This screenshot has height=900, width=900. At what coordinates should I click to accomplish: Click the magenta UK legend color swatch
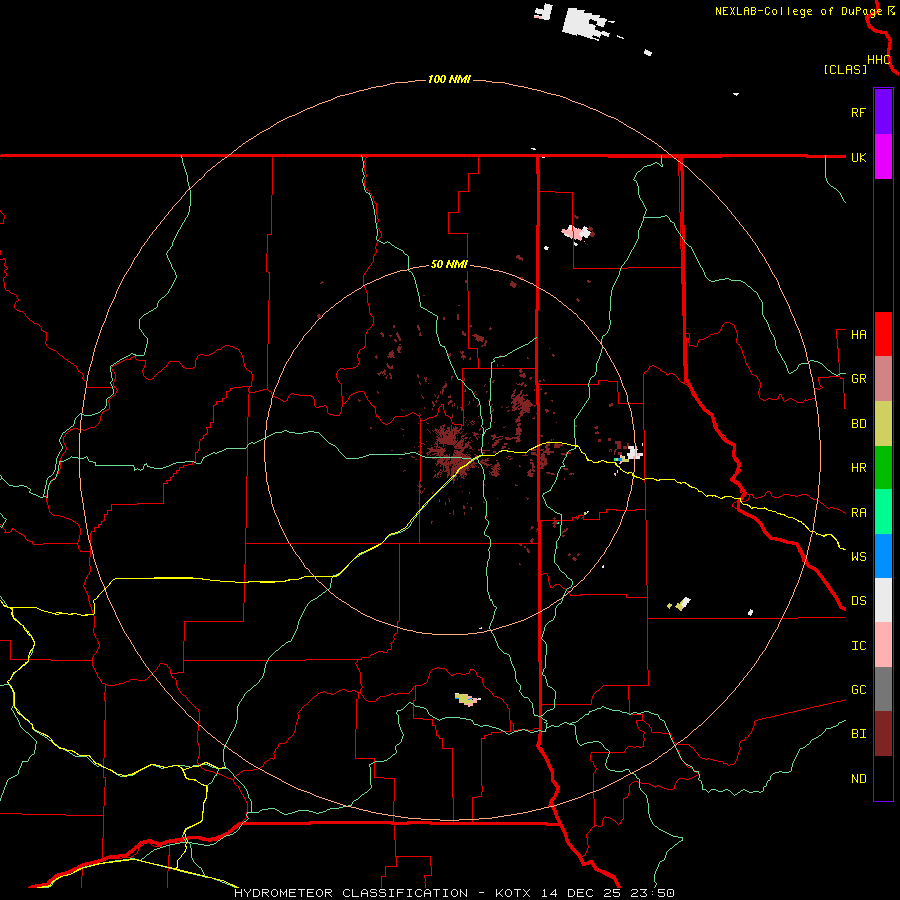tap(883, 157)
